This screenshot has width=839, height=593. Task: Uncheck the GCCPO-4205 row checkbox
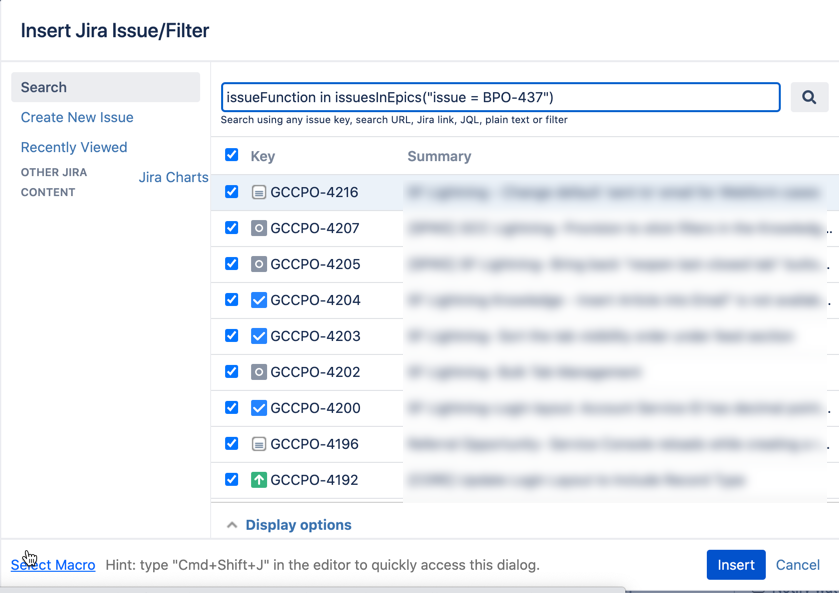tap(231, 263)
